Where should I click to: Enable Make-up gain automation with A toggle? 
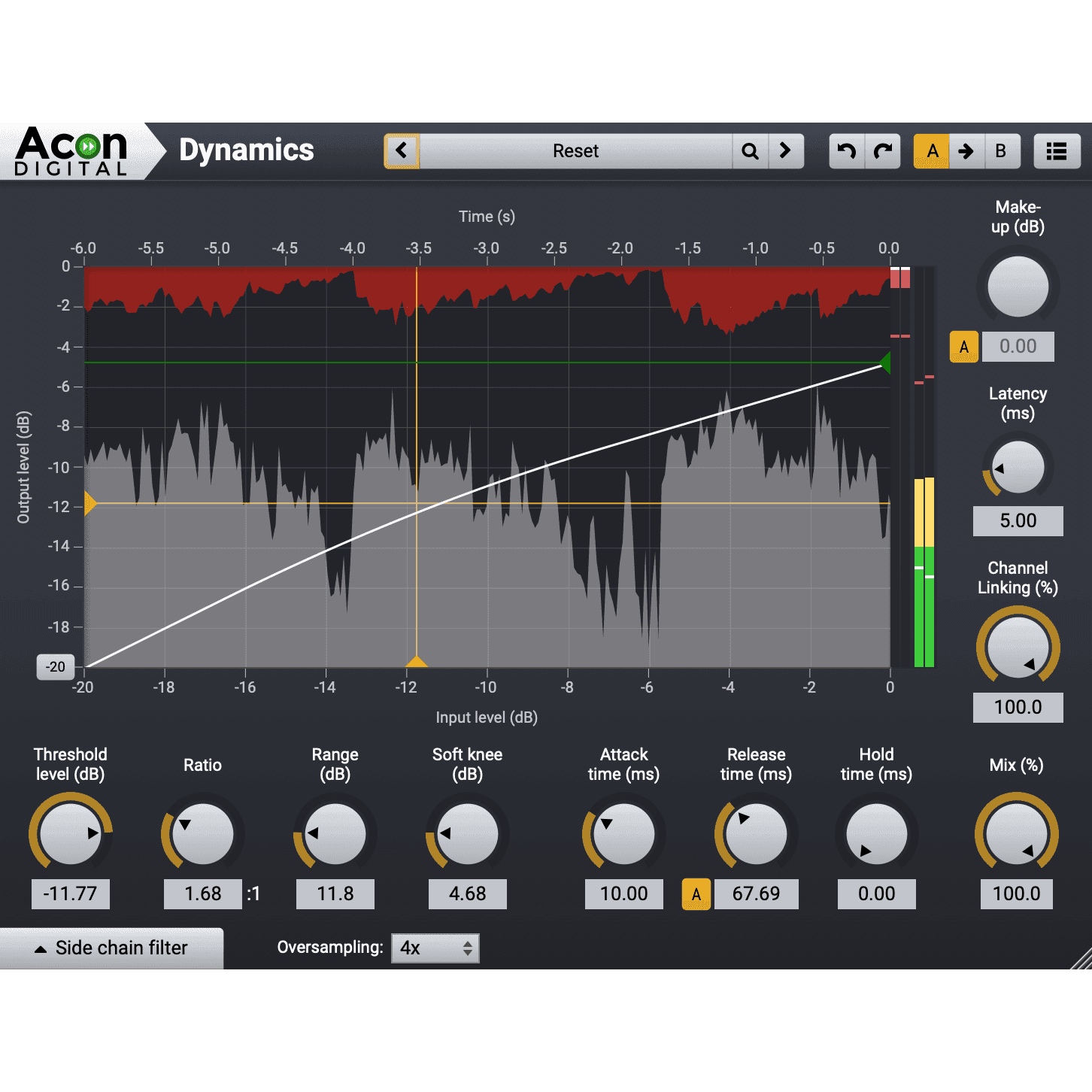click(963, 347)
